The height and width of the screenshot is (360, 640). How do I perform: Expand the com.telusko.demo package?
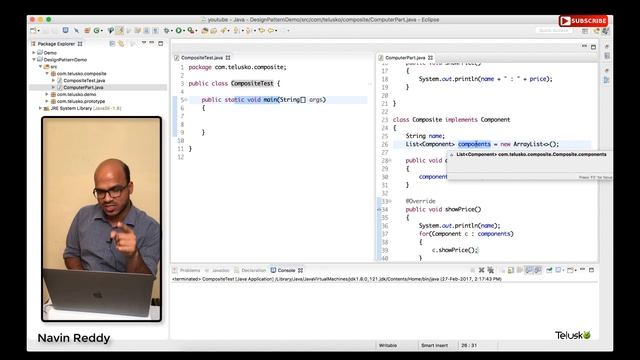pyautogui.click(x=47, y=94)
